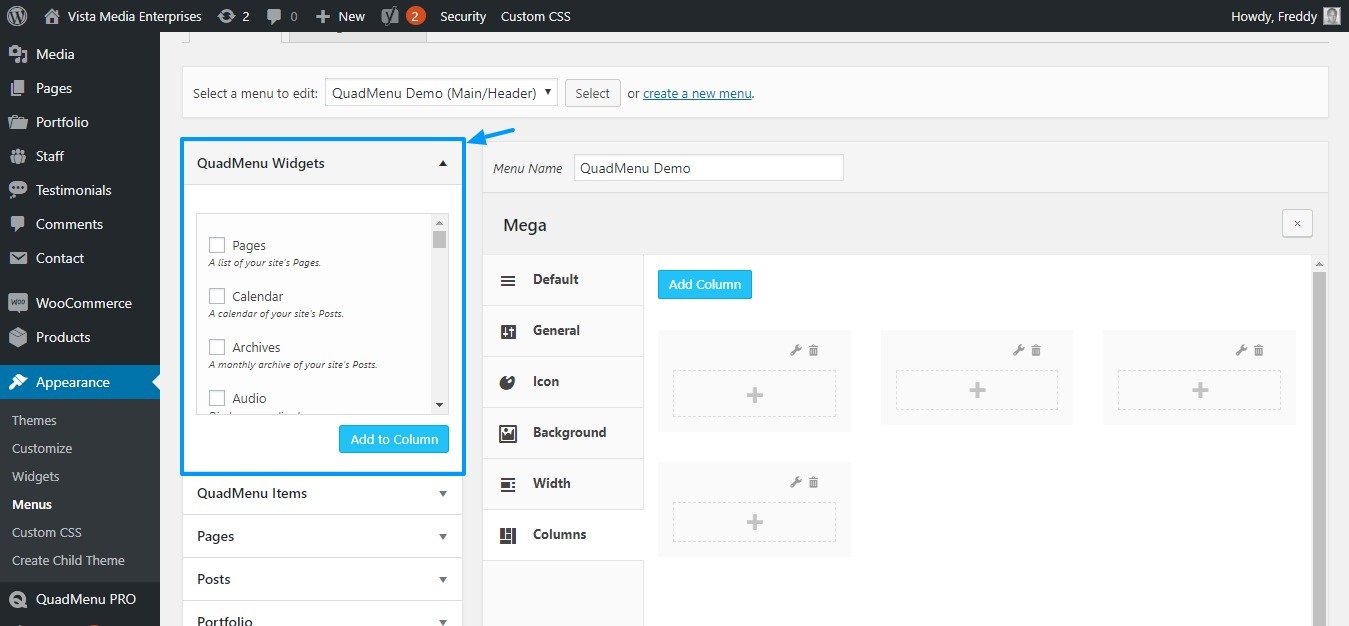Open QuadMenu PRO in the sidebar
This screenshot has height=626, width=1349.
80,600
